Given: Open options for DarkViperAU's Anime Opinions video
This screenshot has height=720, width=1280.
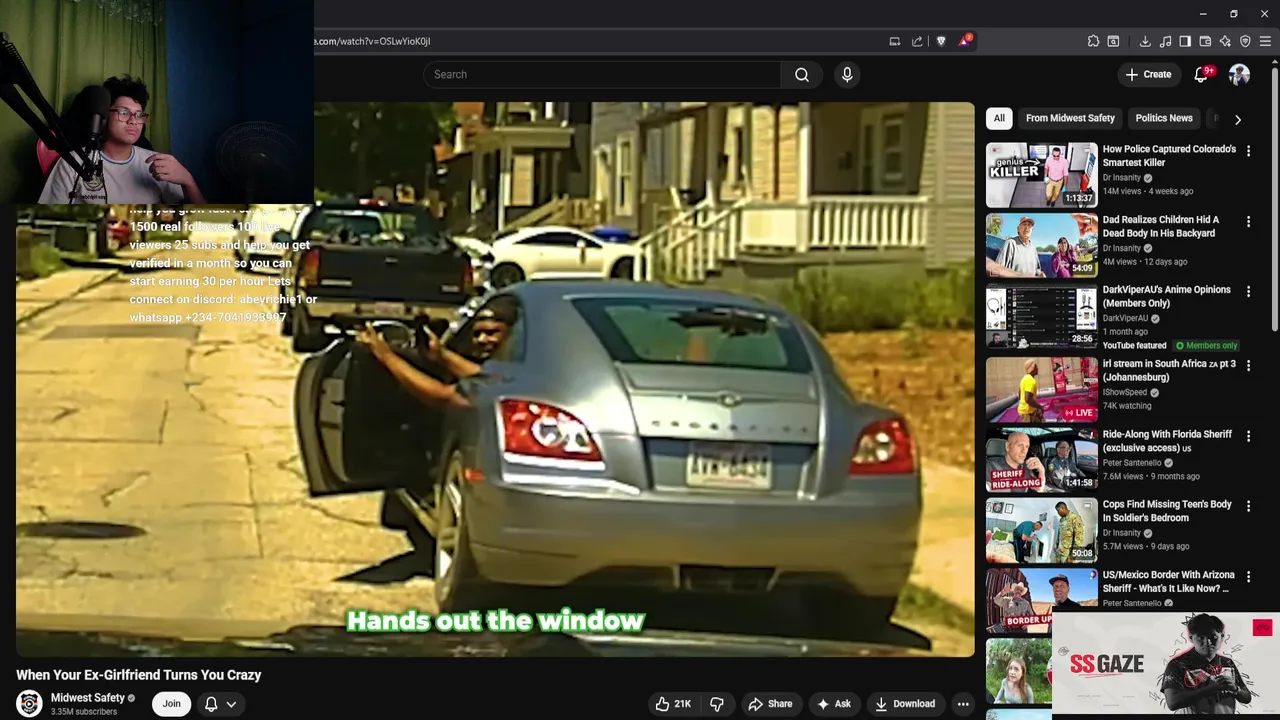Looking at the screenshot, I should [1248, 291].
